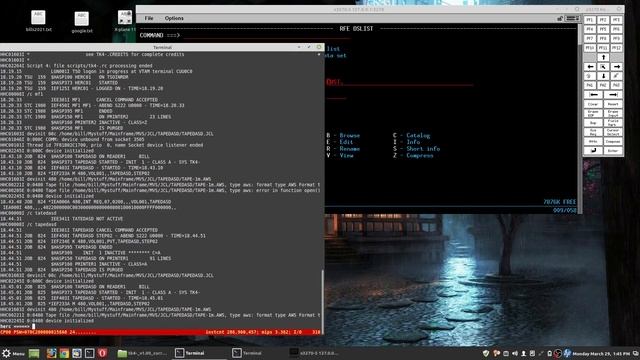Click the PF1 key on keypad
This screenshot has width=640, height=360.
pyautogui.click(x=589, y=20)
